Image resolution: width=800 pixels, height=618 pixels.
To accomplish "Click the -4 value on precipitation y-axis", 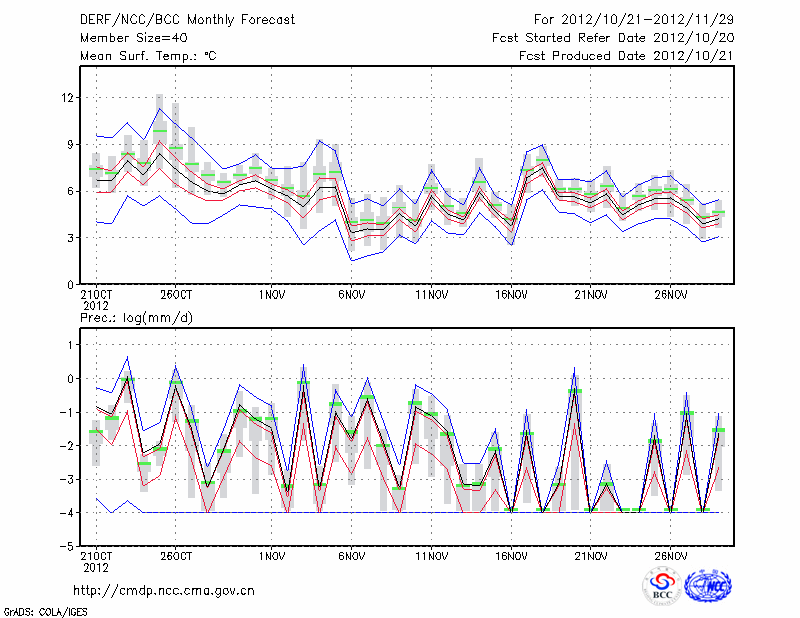I will (x=68, y=513).
